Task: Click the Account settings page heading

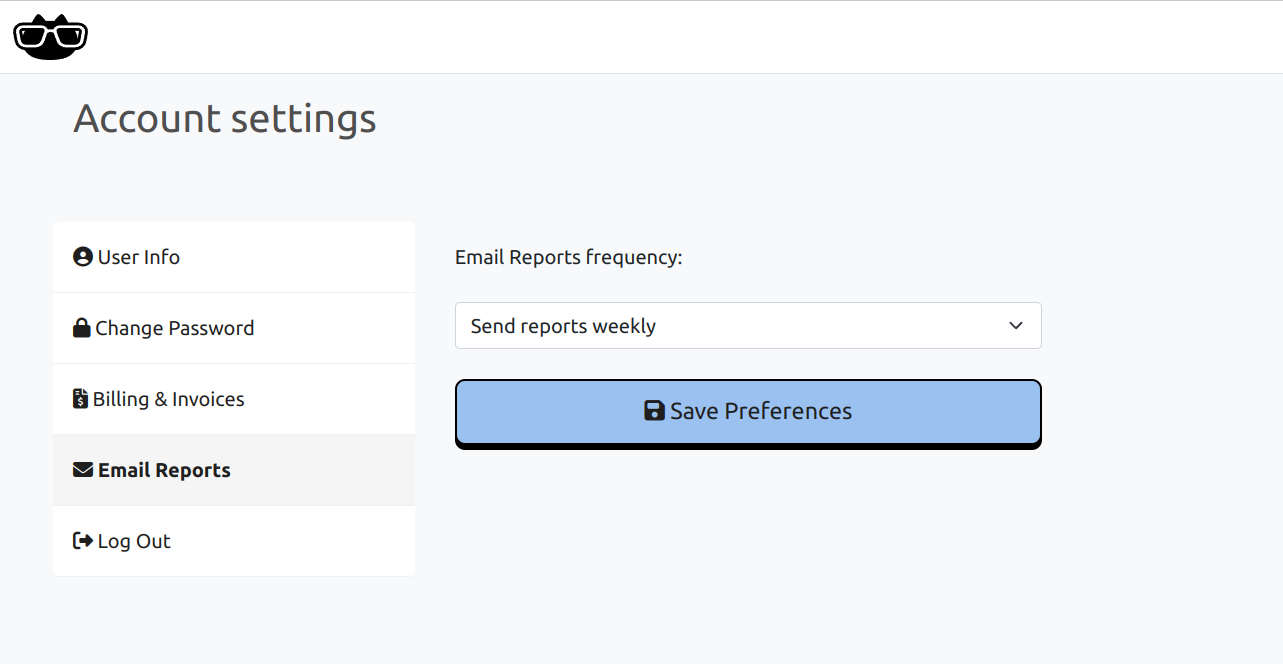Action: pos(224,118)
